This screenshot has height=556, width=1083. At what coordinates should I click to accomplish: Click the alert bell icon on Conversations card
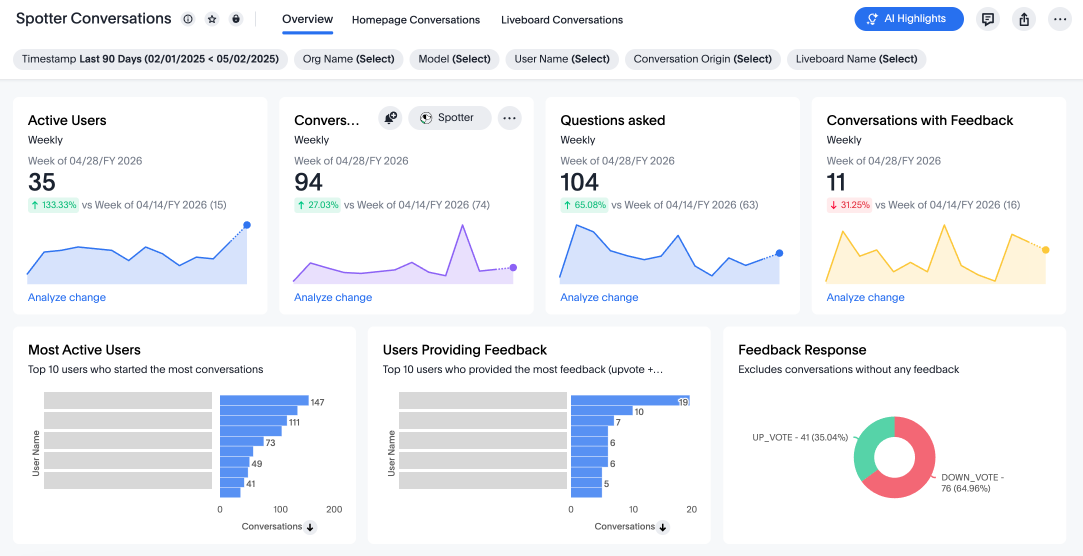pyautogui.click(x=390, y=118)
